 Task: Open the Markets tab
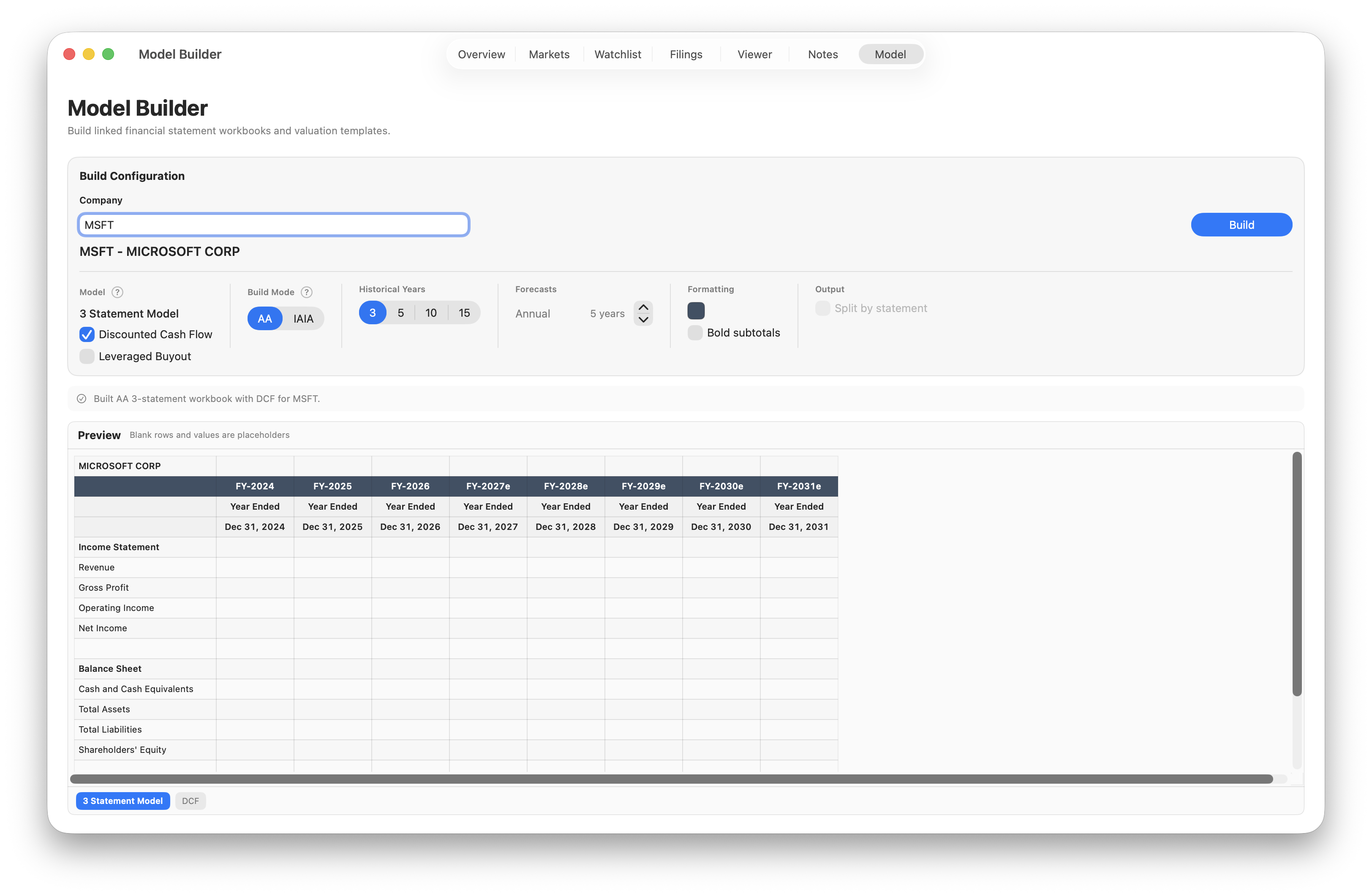coord(549,54)
